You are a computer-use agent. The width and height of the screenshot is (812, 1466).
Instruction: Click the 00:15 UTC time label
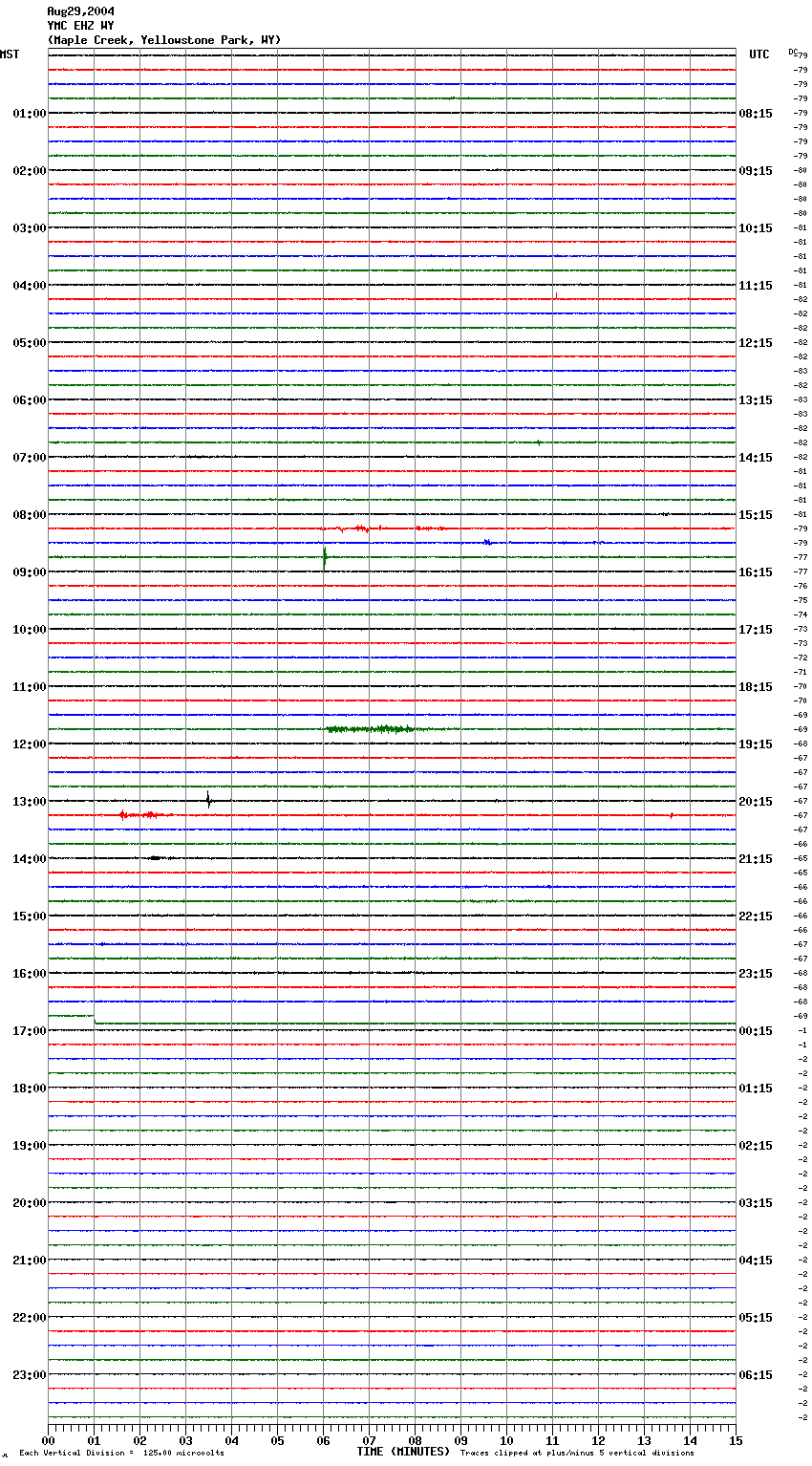[756, 1031]
